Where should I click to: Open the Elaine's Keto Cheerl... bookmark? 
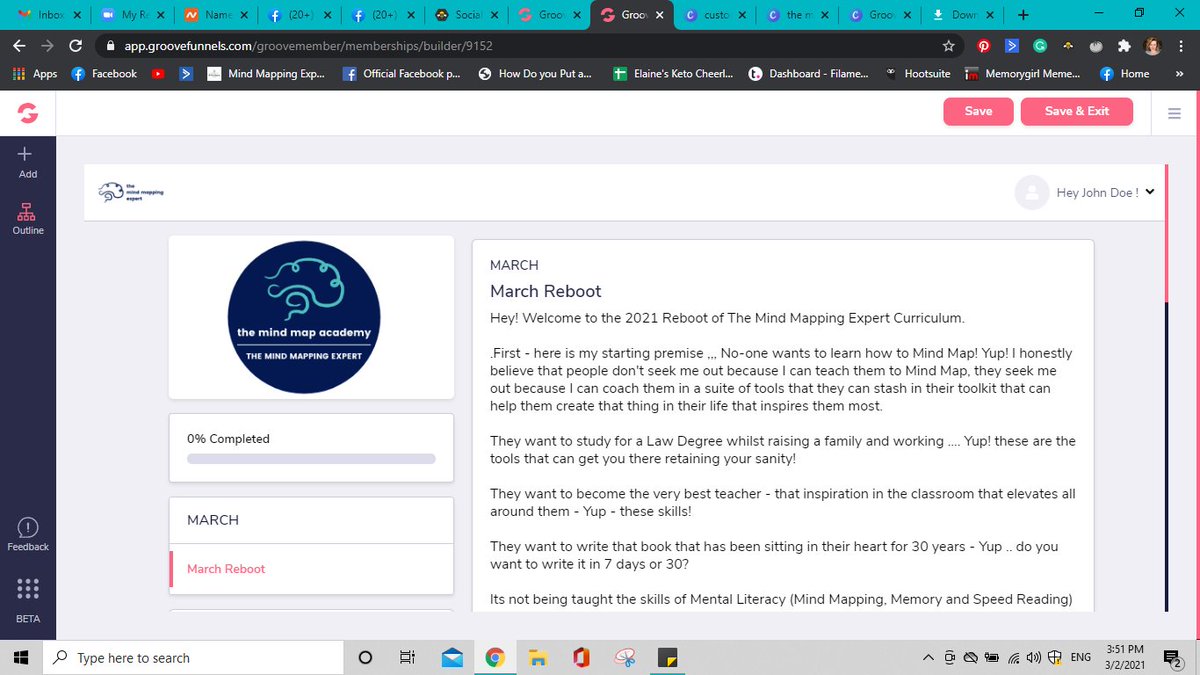(x=673, y=74)
